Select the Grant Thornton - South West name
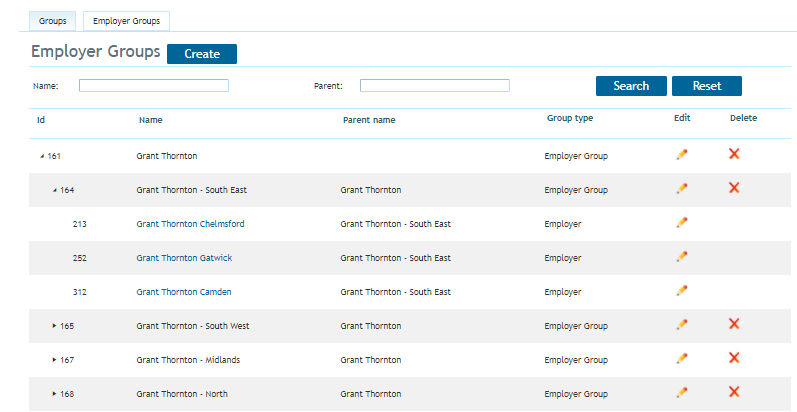Viewport: 797px width, 412px height. tap(193, 326)
